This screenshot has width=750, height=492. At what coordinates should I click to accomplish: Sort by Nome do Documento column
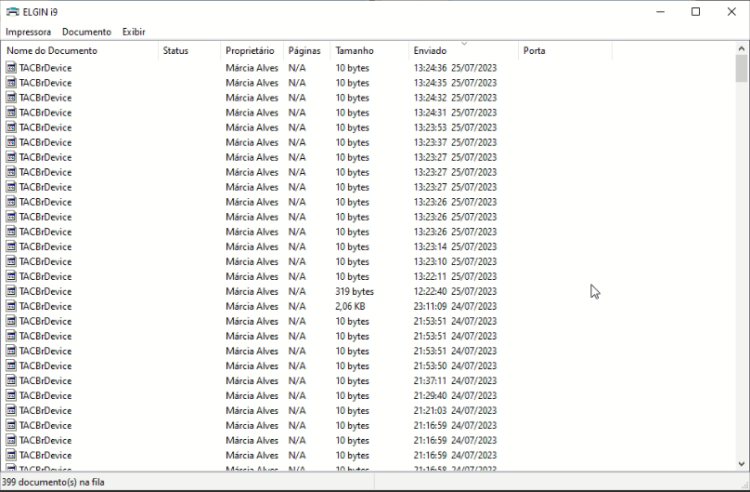point(80,51)
